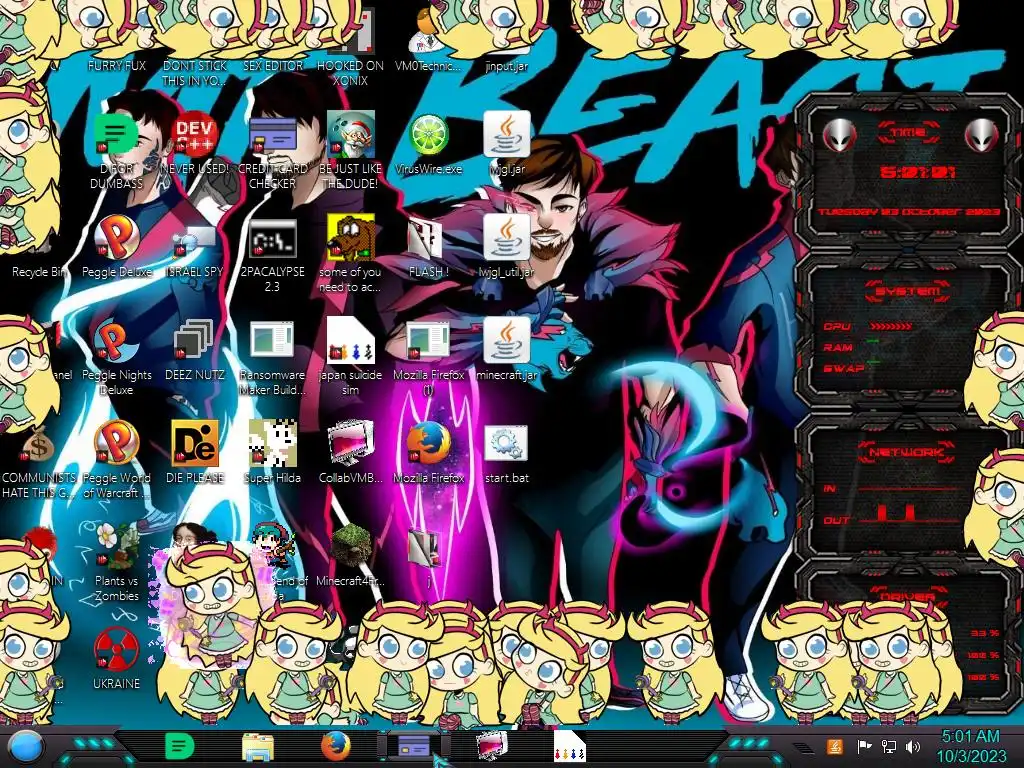Open the CollabVMB... monitor shortcut
1024x768 pixels.
351,443
